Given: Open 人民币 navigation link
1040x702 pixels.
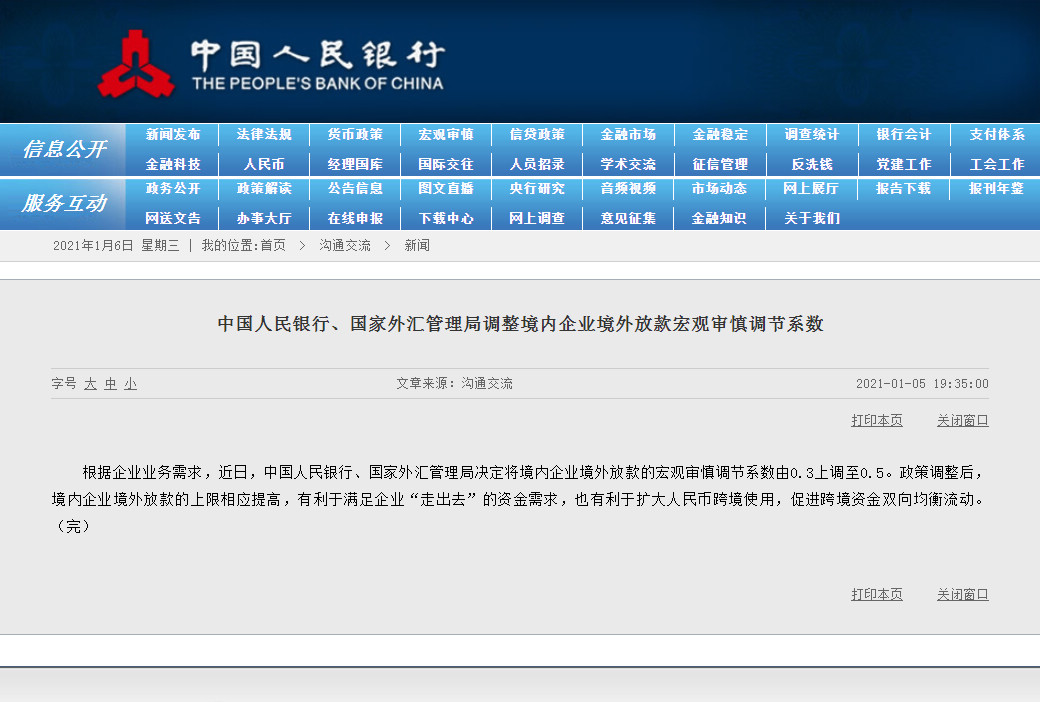Looking at the screenshot, I should [x=264, y=164].
